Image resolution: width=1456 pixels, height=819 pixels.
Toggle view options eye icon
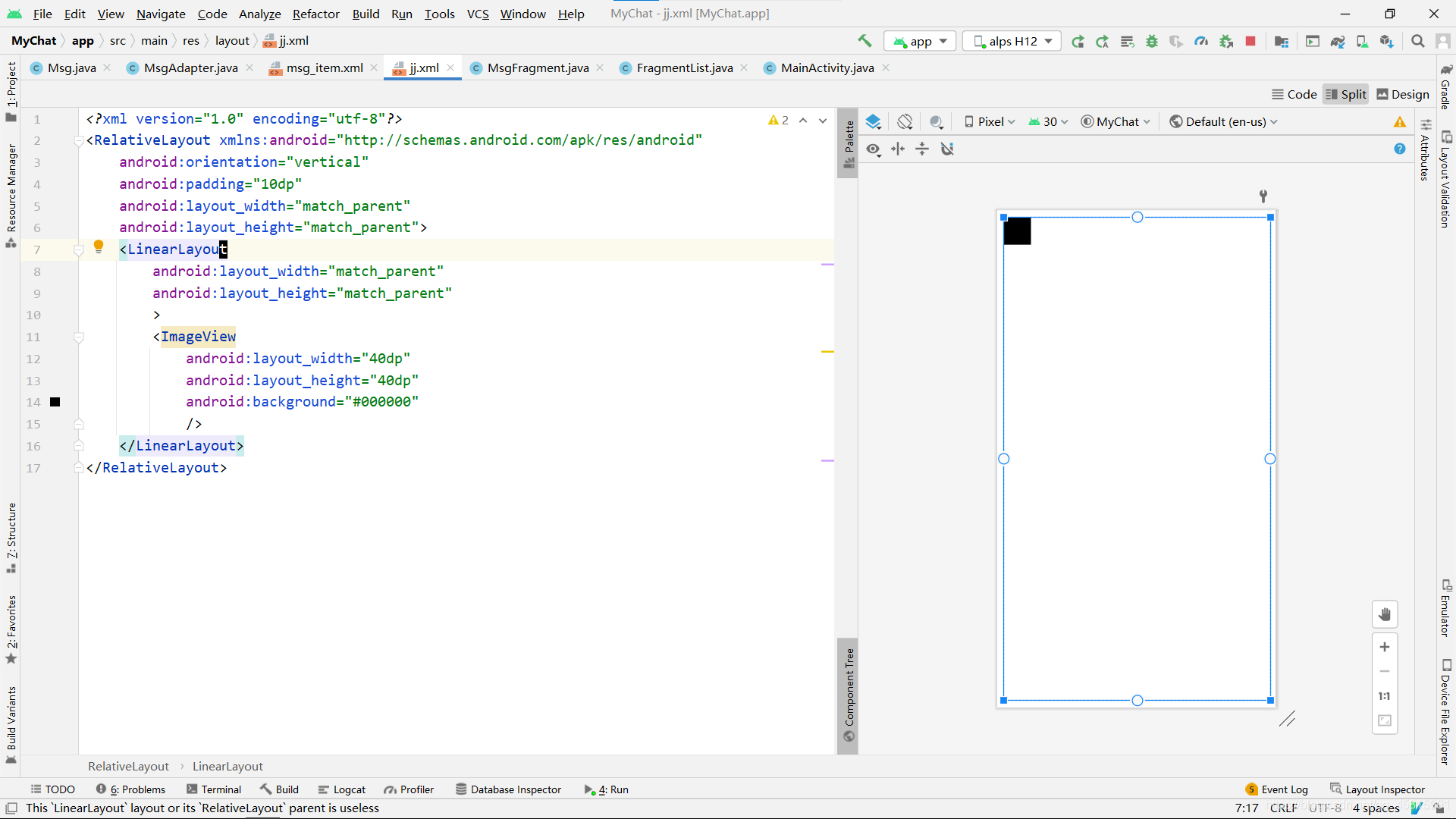pyautogui.click(x=874, y=149)
